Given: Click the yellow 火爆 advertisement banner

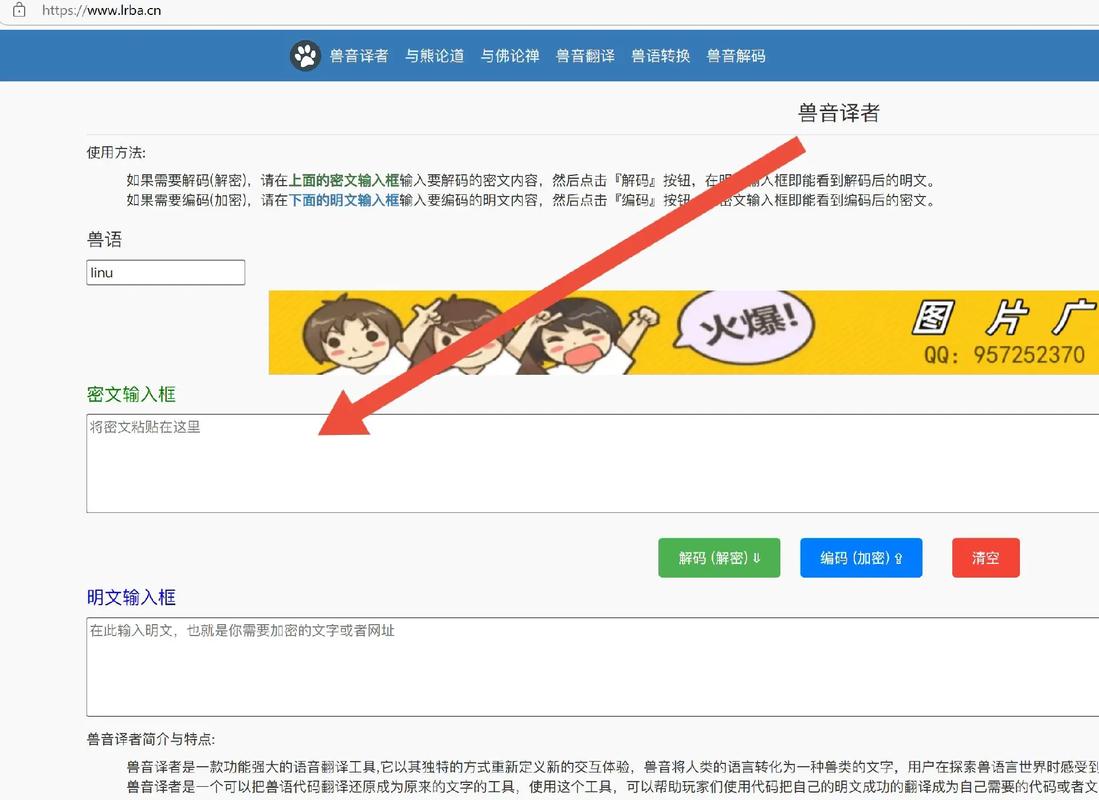Looking at the screenshot, I should click(683, 332).
